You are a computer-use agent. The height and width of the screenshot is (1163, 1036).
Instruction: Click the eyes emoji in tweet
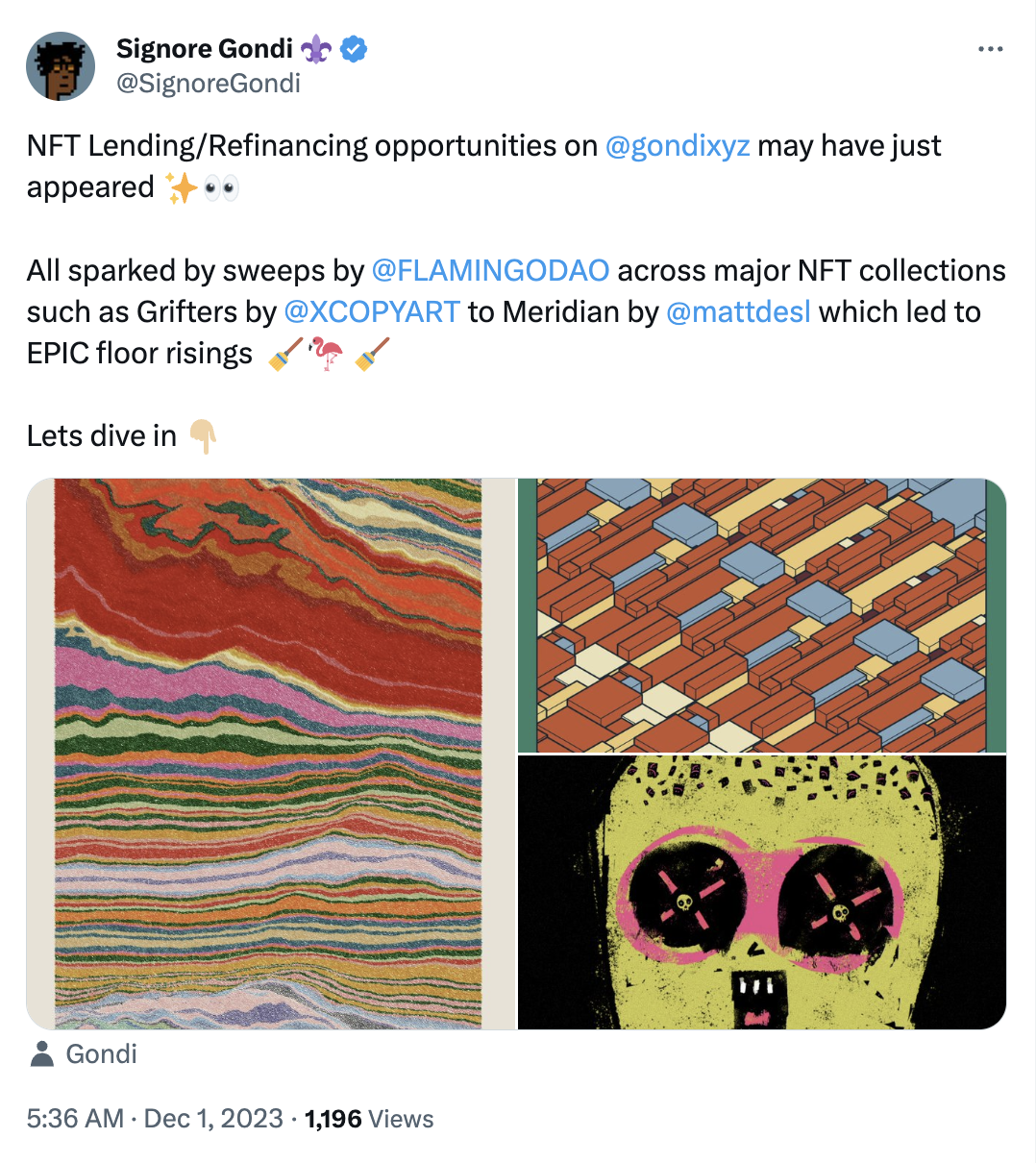(x=222, y=187)
